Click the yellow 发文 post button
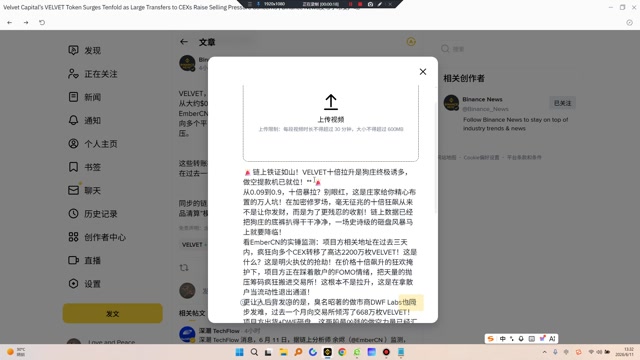The height and width of the screenshot is (360, 640). point(113,313)
